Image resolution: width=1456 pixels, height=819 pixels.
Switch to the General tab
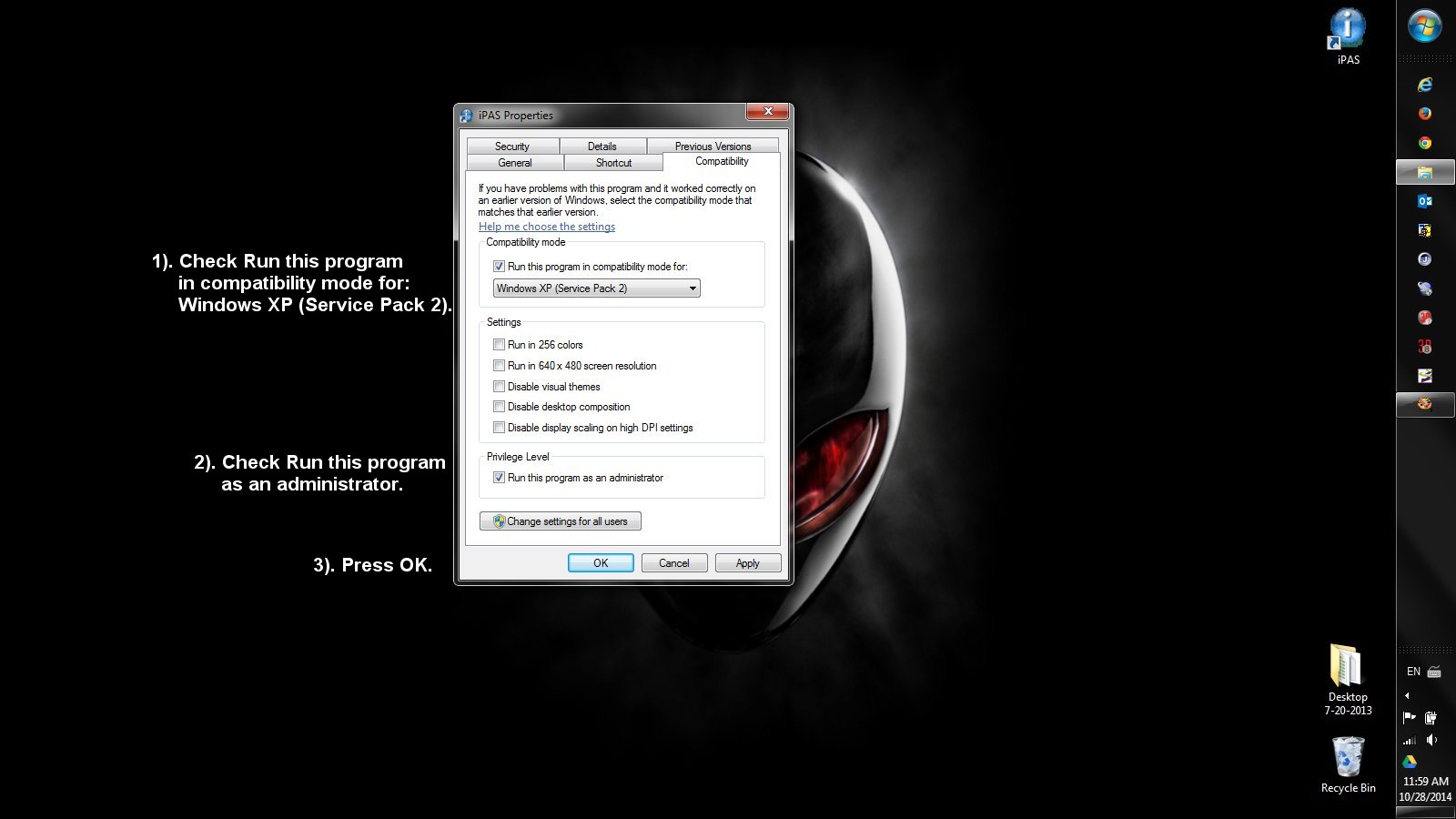tap(515, 163)
